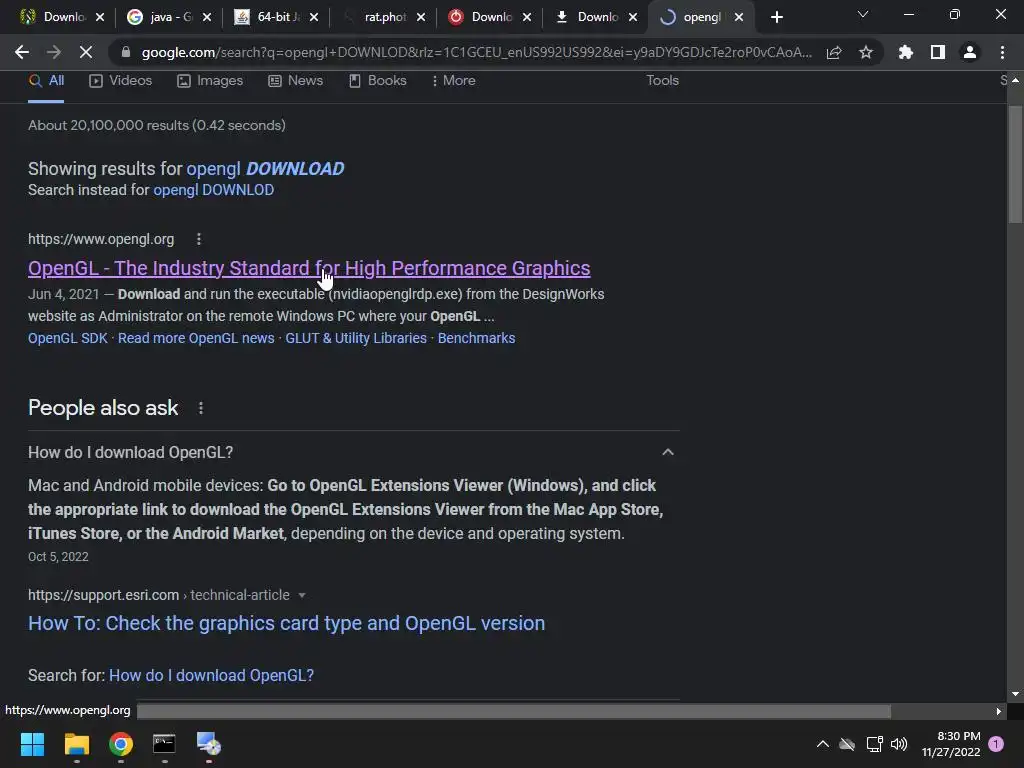1024x768 pixels.
Task: Go back with the browser back arrow
Action: [22, 52]
